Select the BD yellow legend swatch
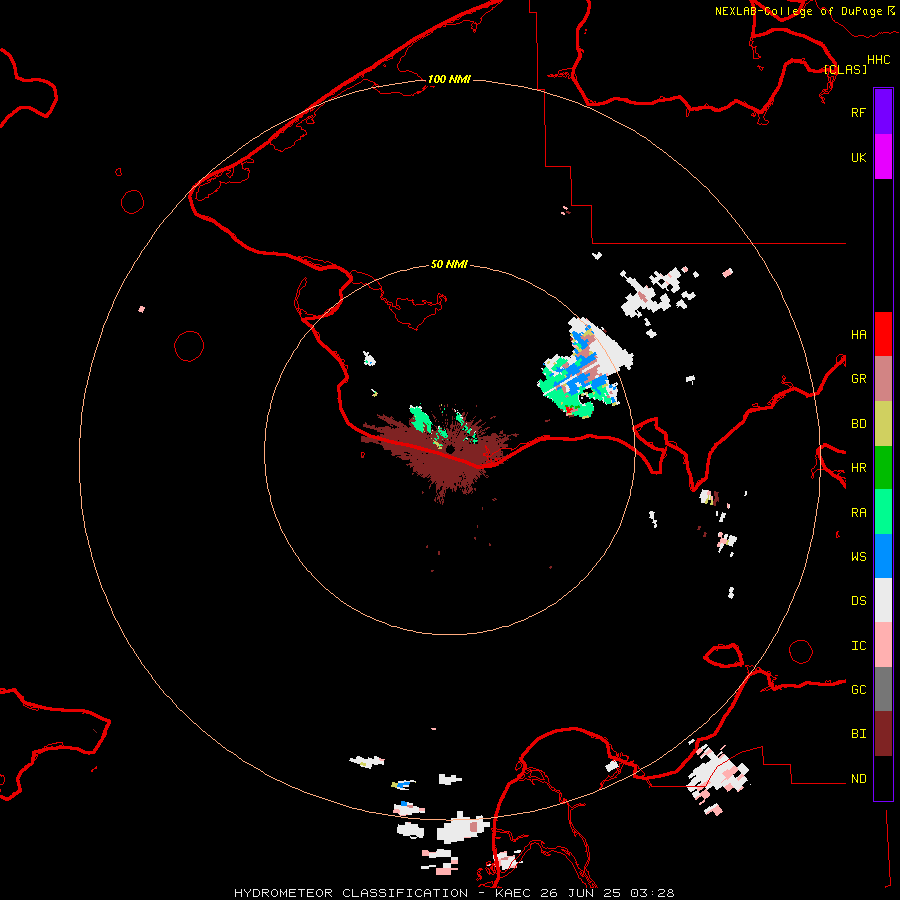This screenshot has width=900, height=900. tap(883, 424)
